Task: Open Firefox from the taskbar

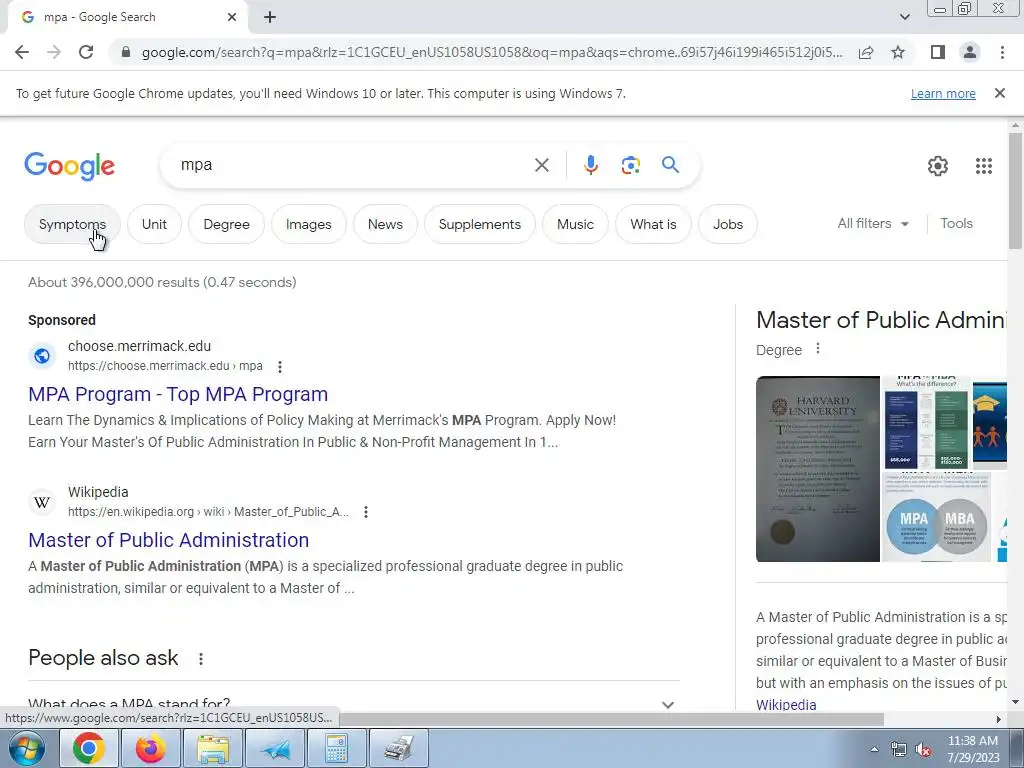Action: (x=150, y=748)
